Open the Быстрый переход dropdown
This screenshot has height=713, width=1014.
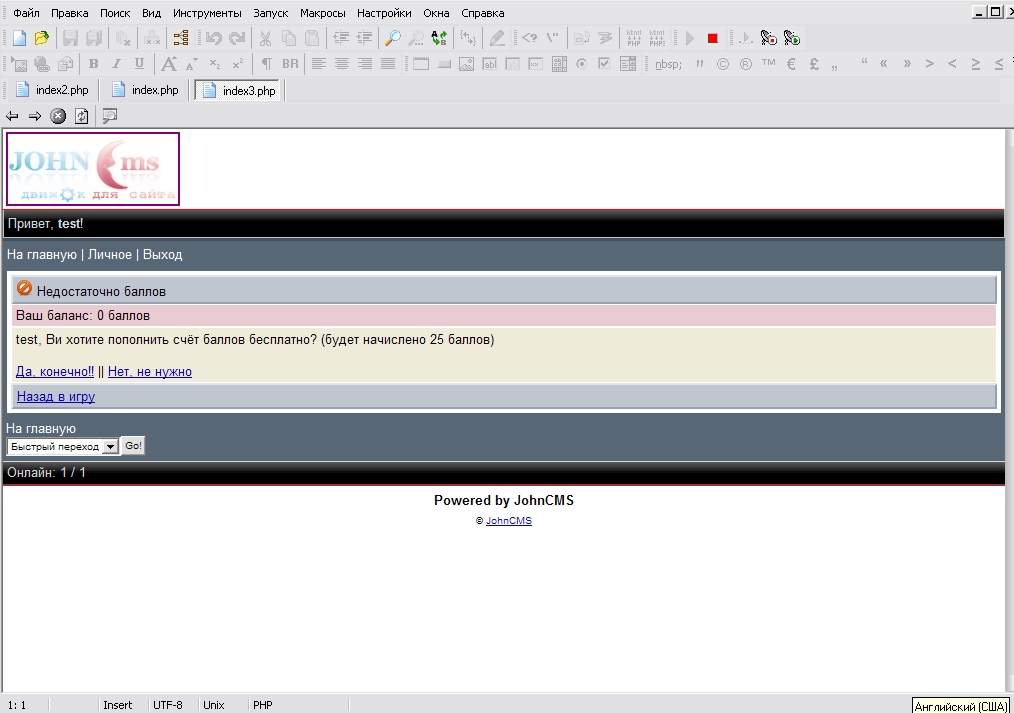(x=62, y=446)
